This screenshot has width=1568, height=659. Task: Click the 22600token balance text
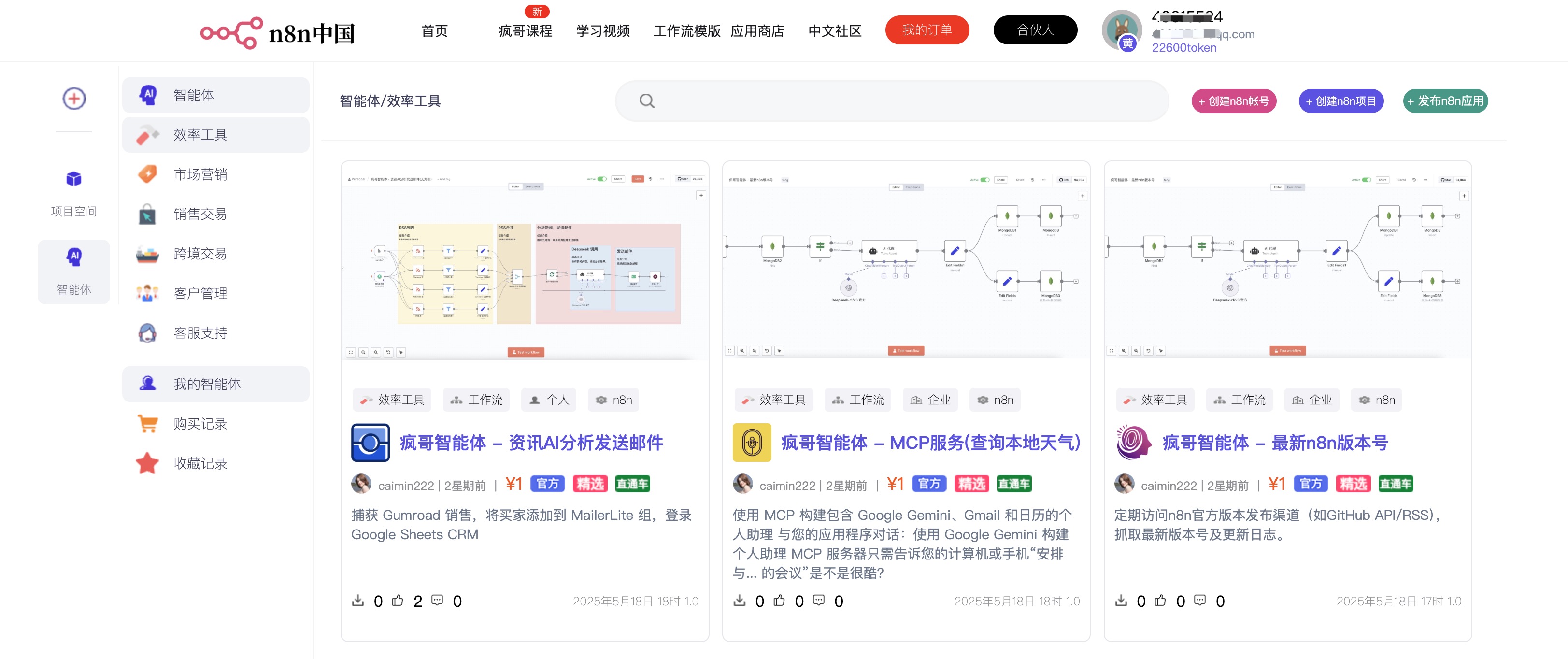pyautogui.click(x=1184, y=47)
